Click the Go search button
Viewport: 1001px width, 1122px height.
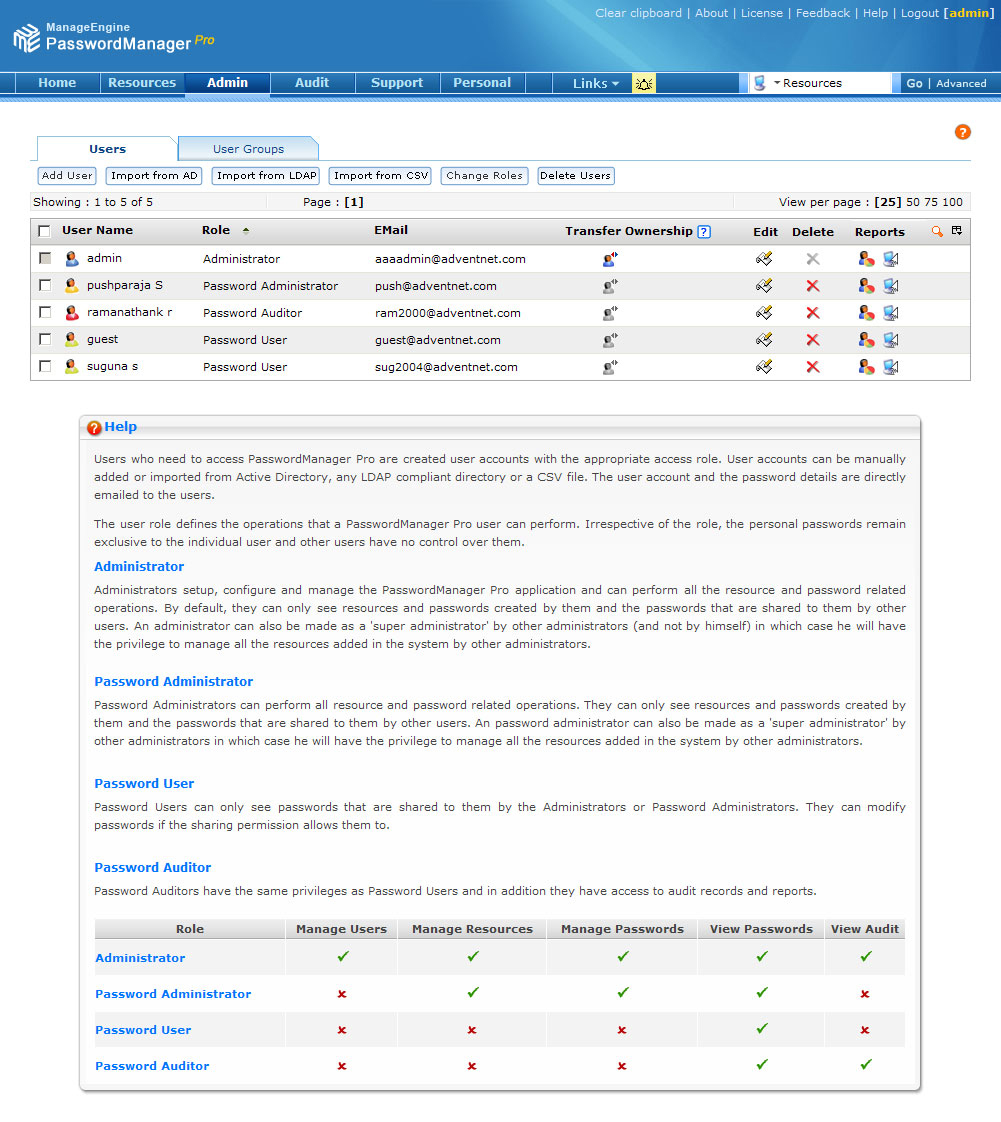[x=914, y=84]
